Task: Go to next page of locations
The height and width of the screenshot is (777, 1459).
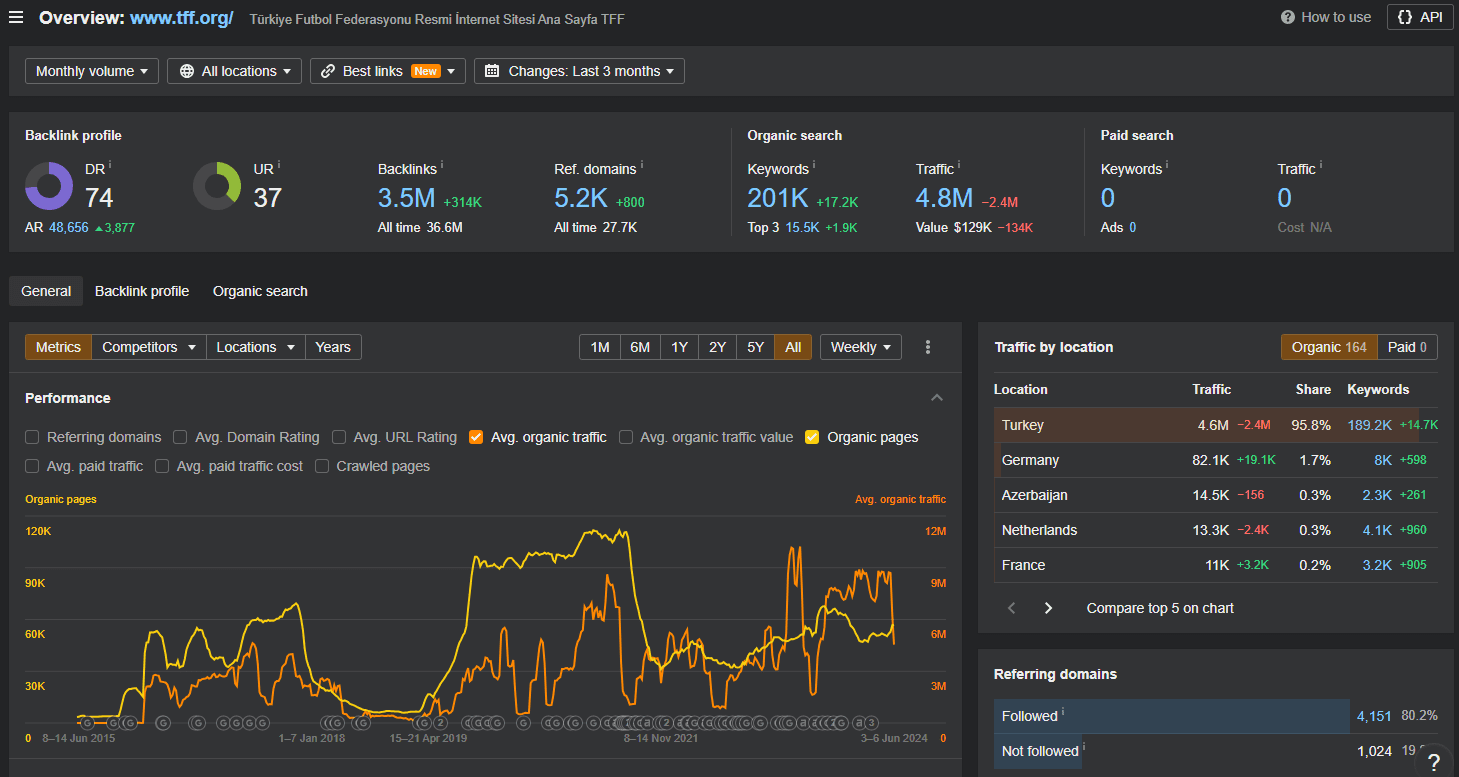Action: (x=1048, y=608)
